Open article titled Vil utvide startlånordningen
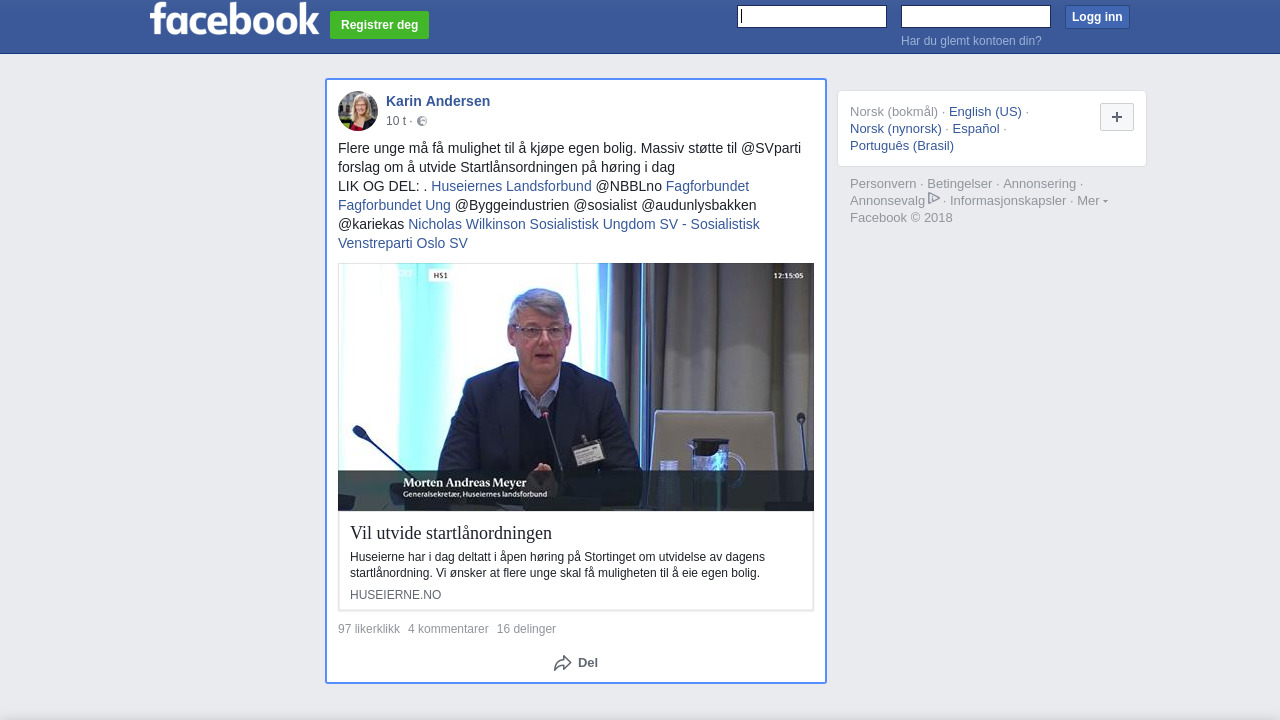 (x=451, y=533)
